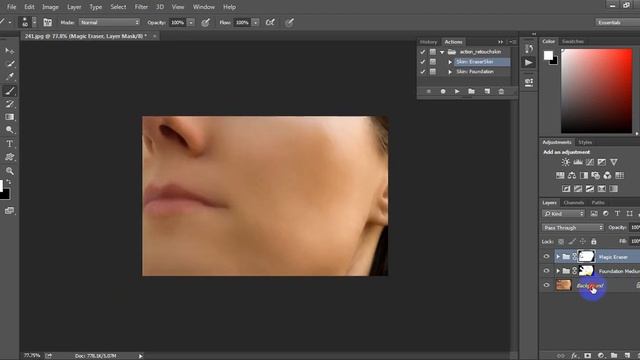This screenshot has width=640, height=360.
Task: Toggle Quick Mask mode icon
Action: point(9,211)
